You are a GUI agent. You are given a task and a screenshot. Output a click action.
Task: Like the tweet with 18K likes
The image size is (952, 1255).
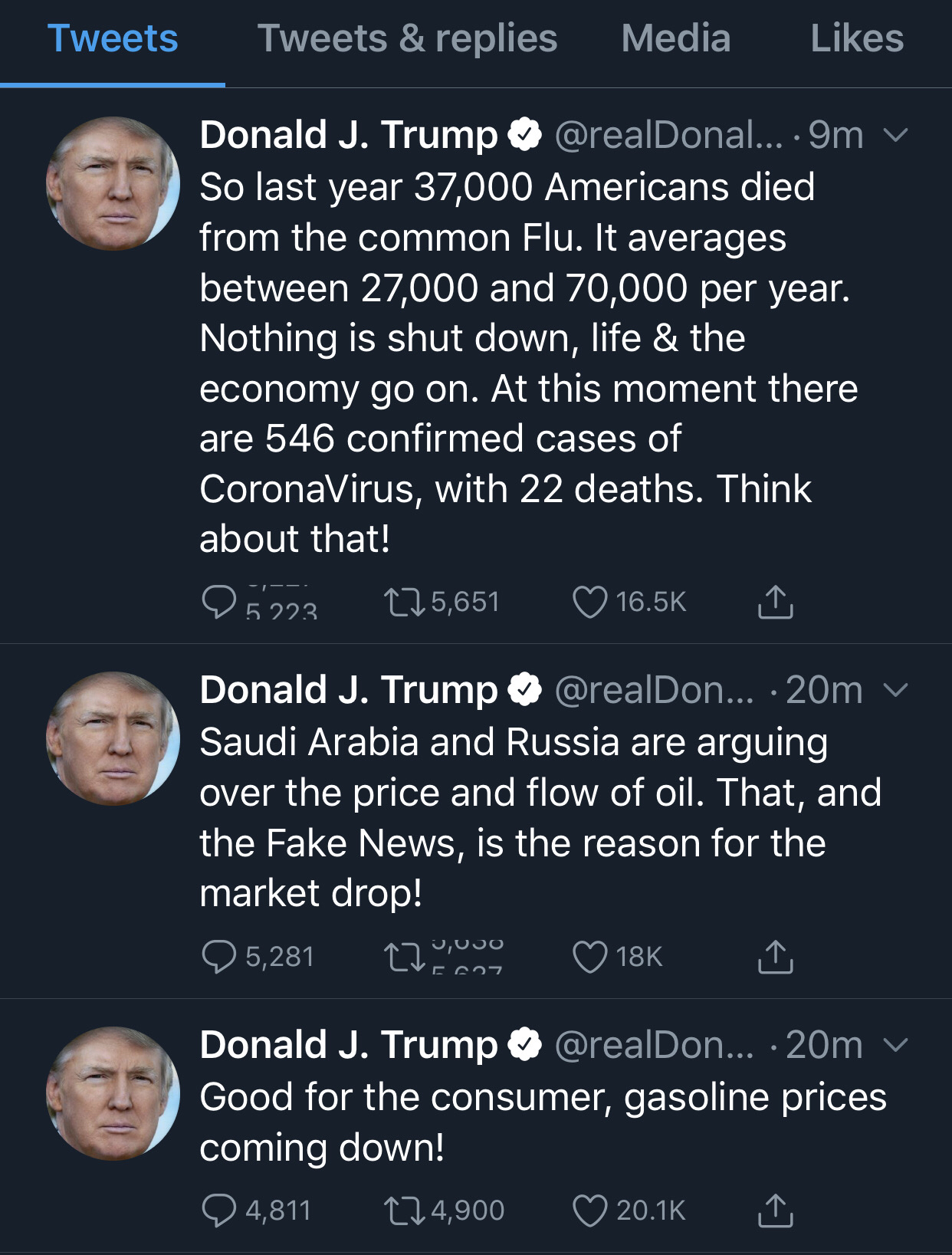[x=589, y=957]
